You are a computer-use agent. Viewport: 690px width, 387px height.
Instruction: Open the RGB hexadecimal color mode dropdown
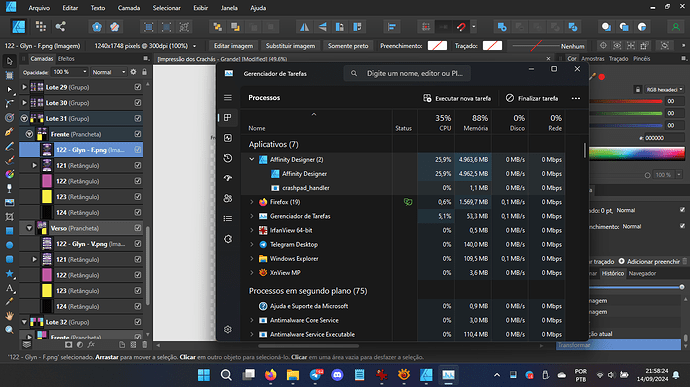[664, 89]
